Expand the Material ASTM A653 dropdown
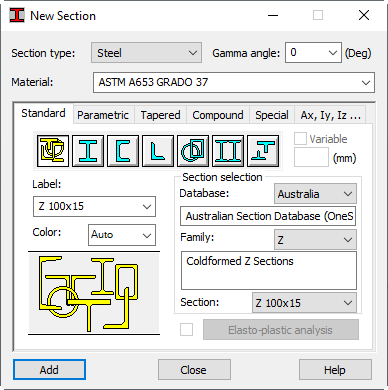This screenshot has width=388, height=390. pyautogui.click(x=234, y=82)
